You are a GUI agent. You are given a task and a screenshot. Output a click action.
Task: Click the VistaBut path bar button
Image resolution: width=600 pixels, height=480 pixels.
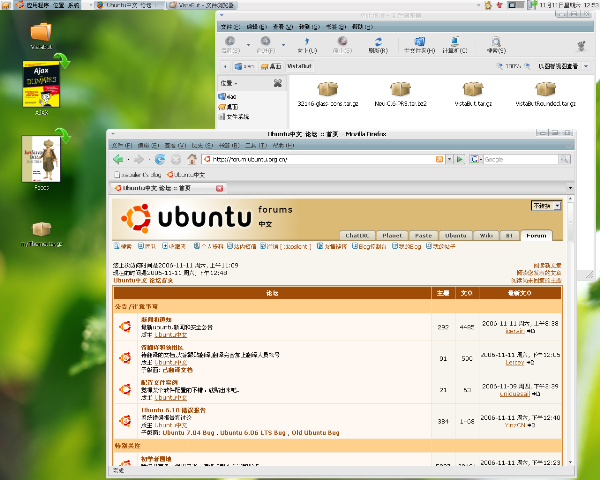[299, 66]
